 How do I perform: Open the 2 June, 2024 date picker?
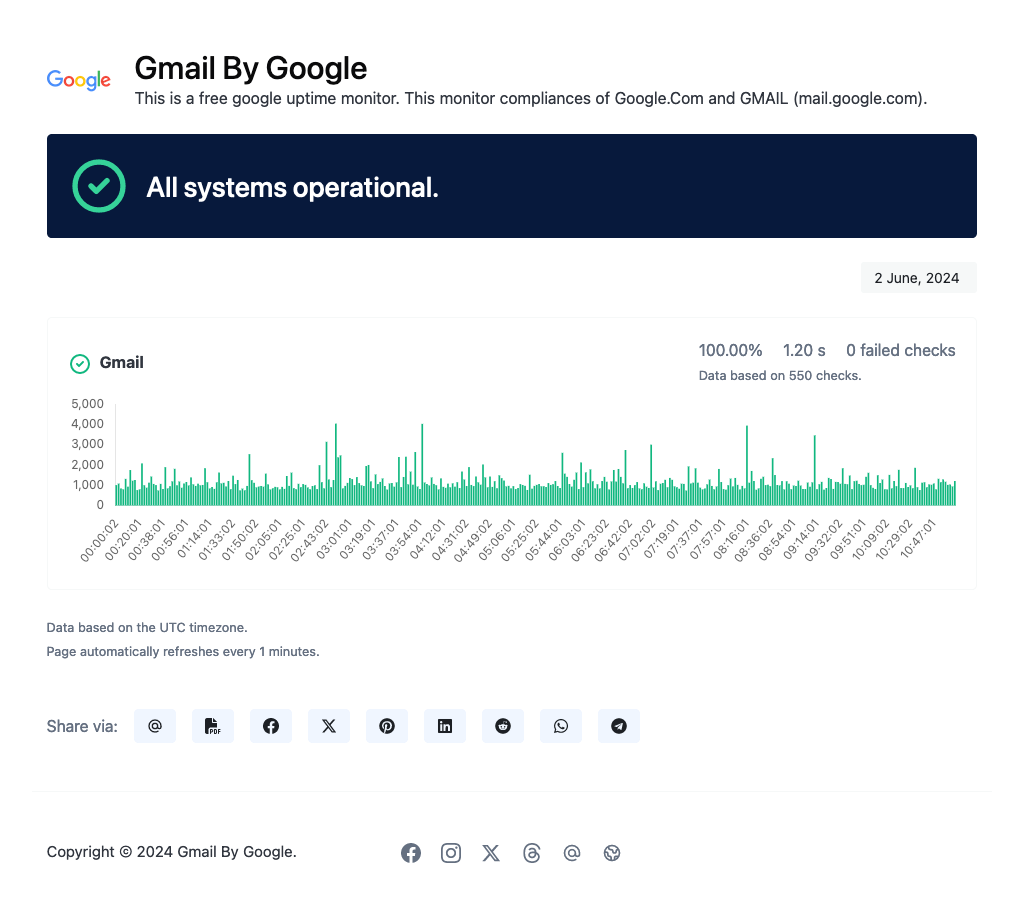917,278
